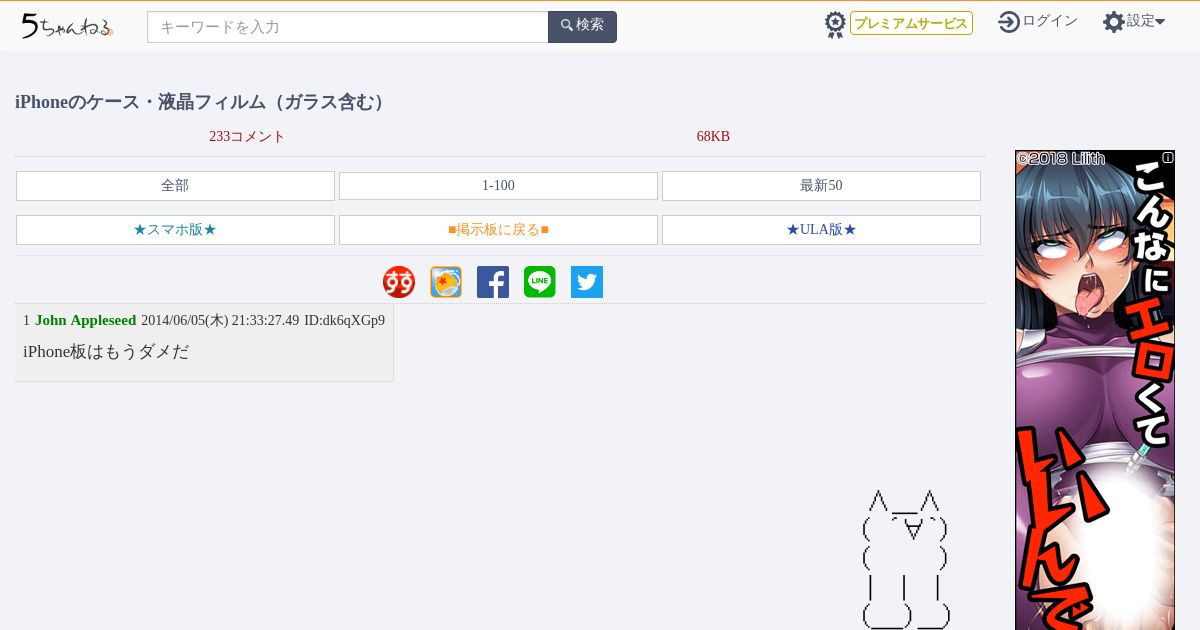Image resolution: width=1200 pixels, height=630 pixels.
Task: Click post date 2014/06/05(木) 21:33:27.49
Action: (220, 321)
